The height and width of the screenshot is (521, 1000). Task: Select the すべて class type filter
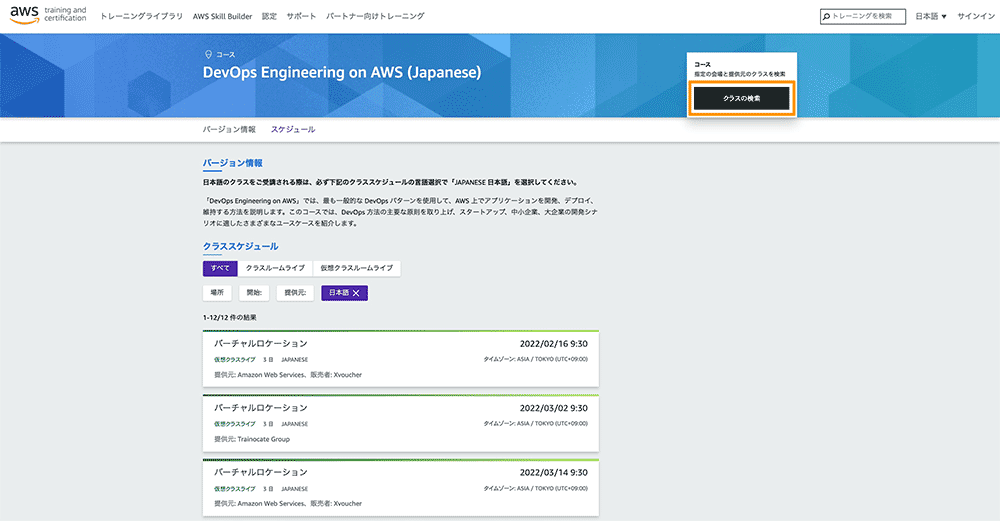220,268
